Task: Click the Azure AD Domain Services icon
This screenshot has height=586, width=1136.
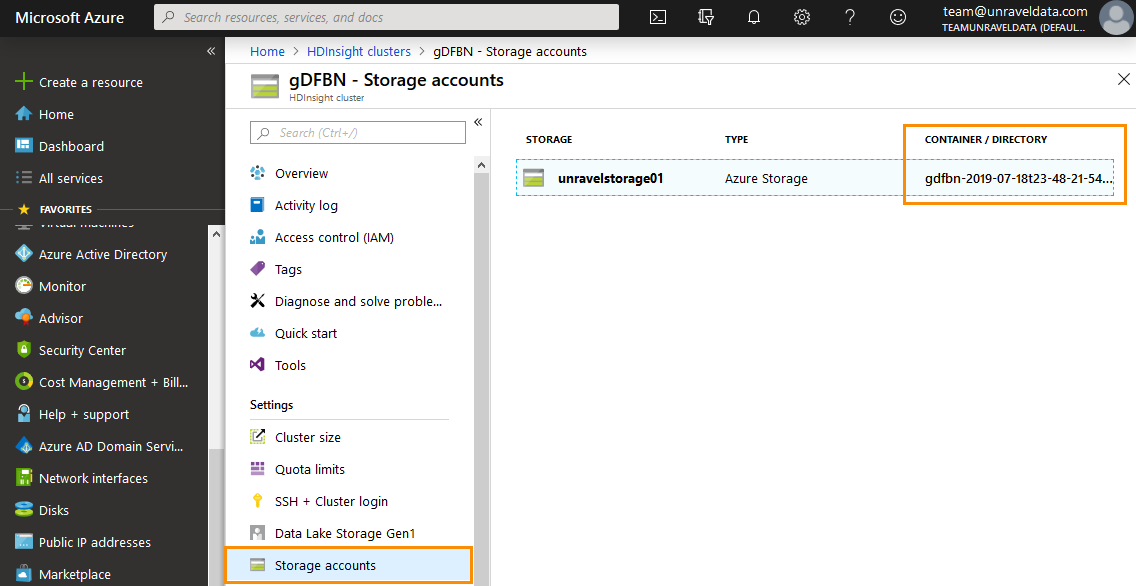Action: [24, 445]
